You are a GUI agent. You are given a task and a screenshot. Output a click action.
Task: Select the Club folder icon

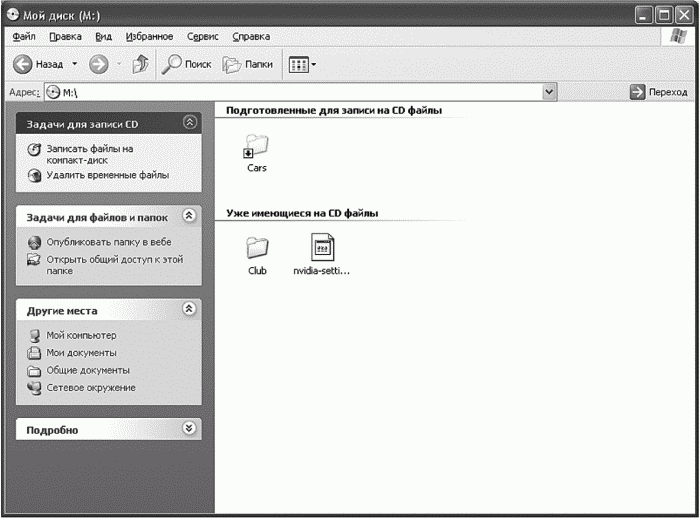click(x=257, y=247)
